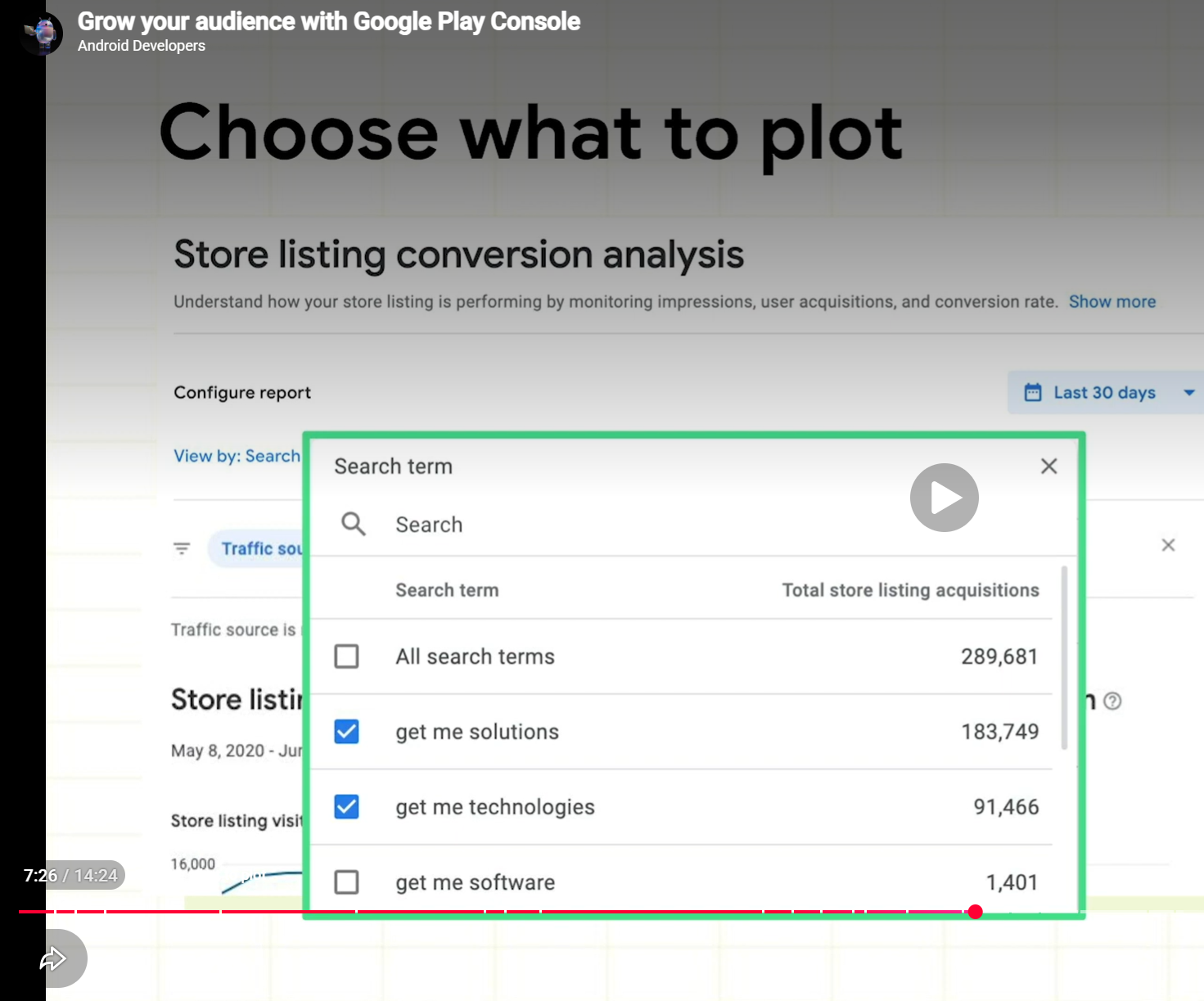Click the video progress bar scrubber
This screenshot has height=1001, width=1204.
[x=975, y=912]
